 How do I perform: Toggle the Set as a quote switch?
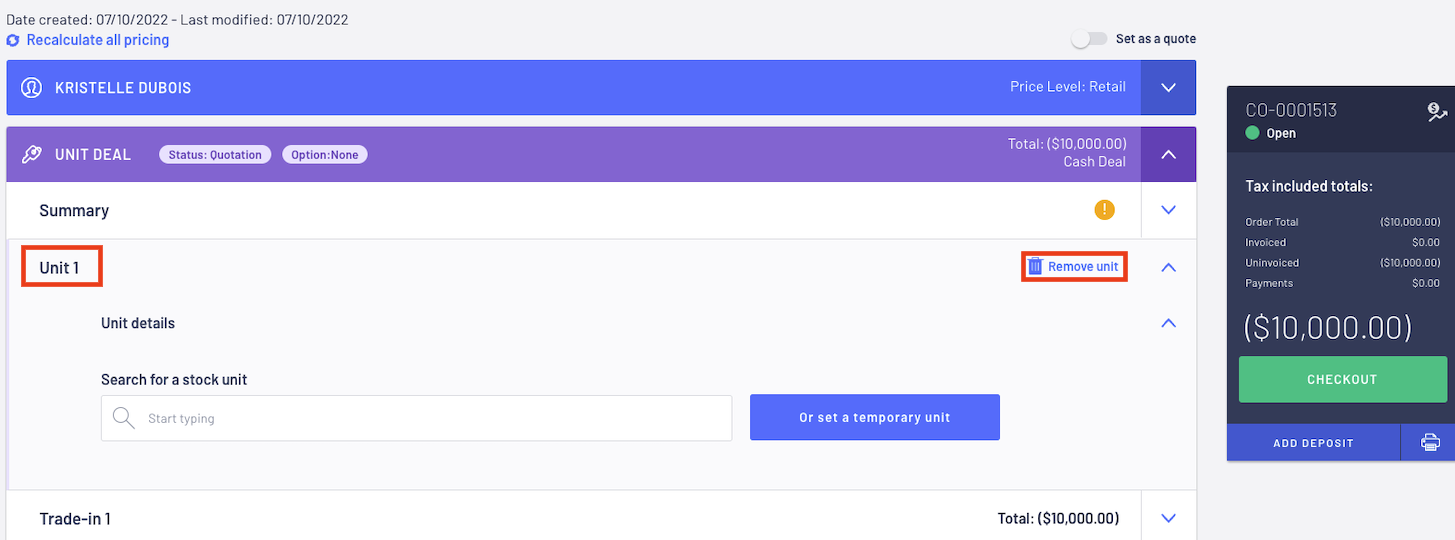(1090, 39)
